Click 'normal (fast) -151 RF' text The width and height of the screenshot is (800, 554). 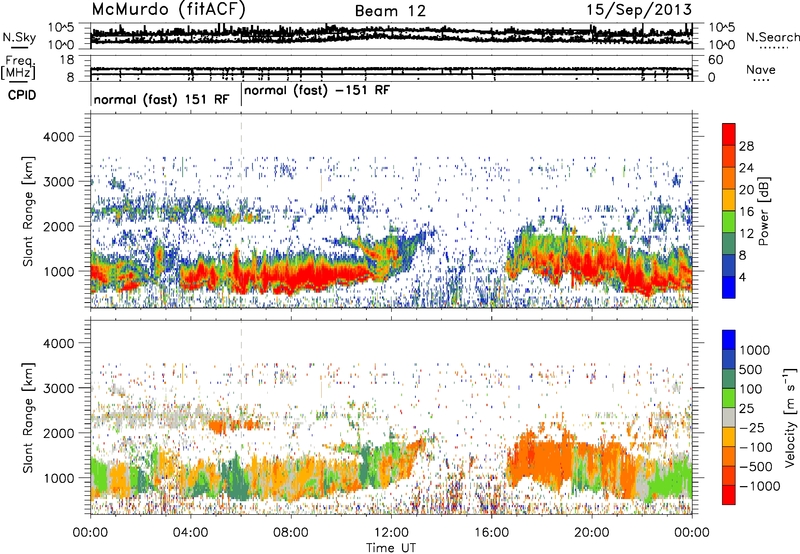[317, 91]
